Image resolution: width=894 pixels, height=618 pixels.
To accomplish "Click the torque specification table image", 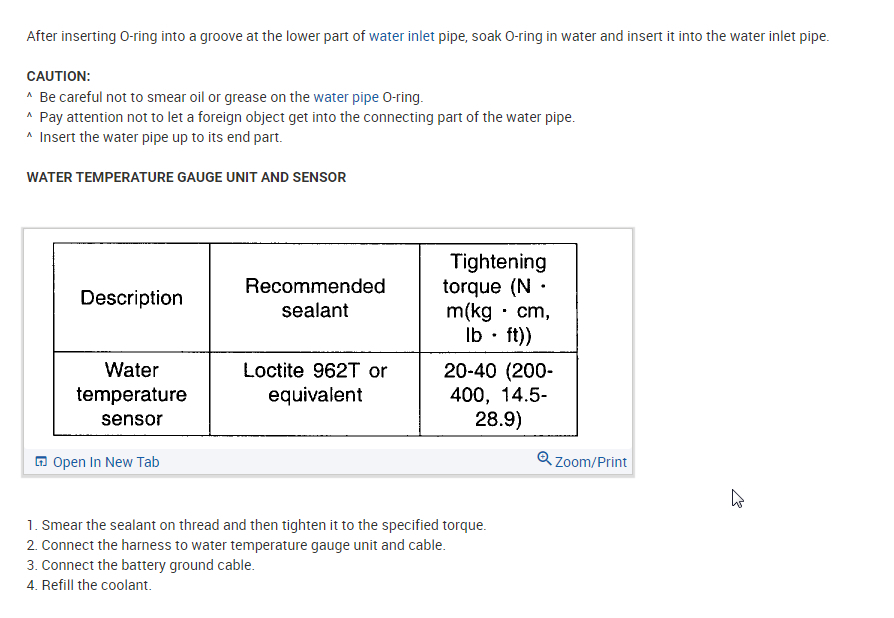I will pyautogui.click(x=315, y=340).
